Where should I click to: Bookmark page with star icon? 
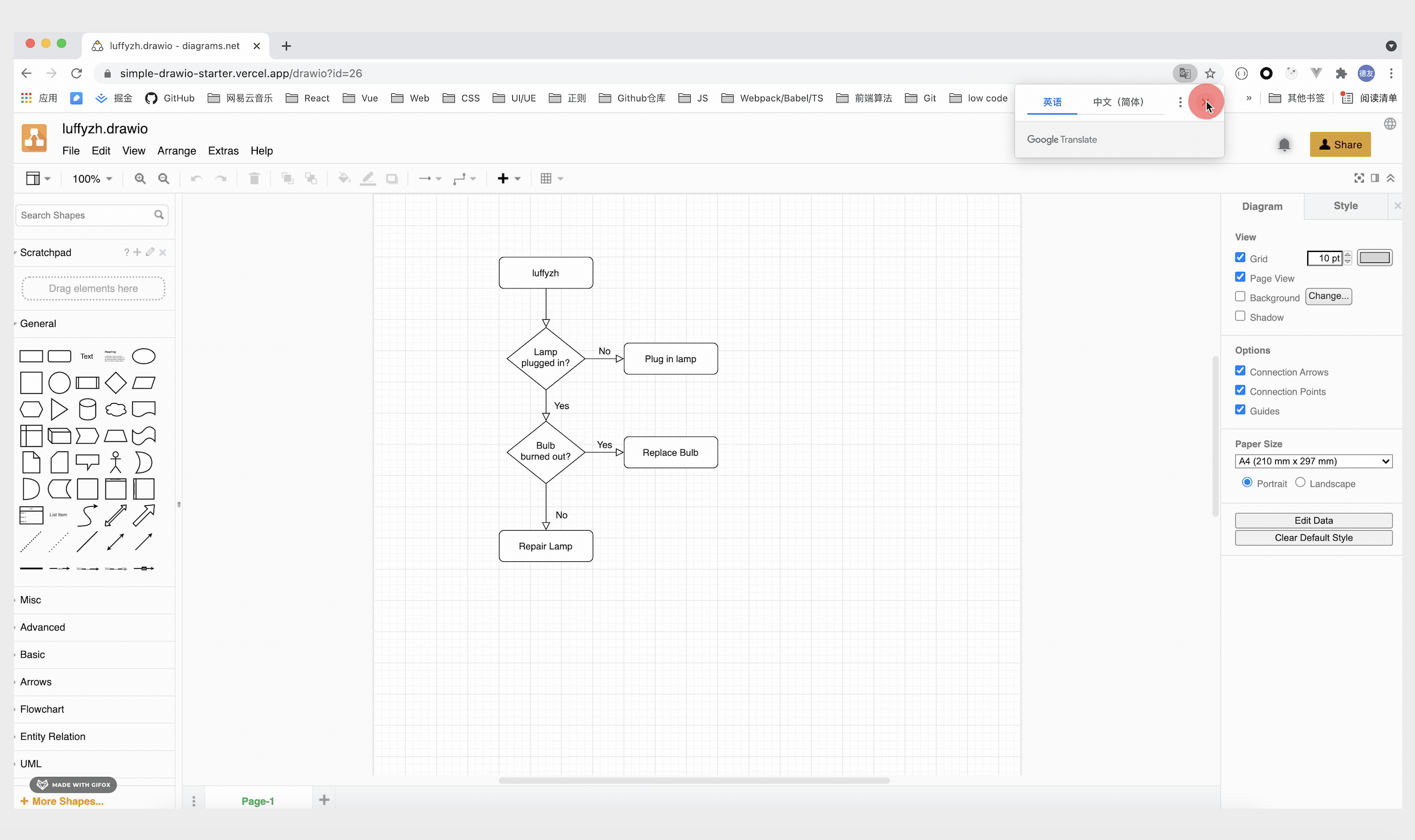(1210, 73)
